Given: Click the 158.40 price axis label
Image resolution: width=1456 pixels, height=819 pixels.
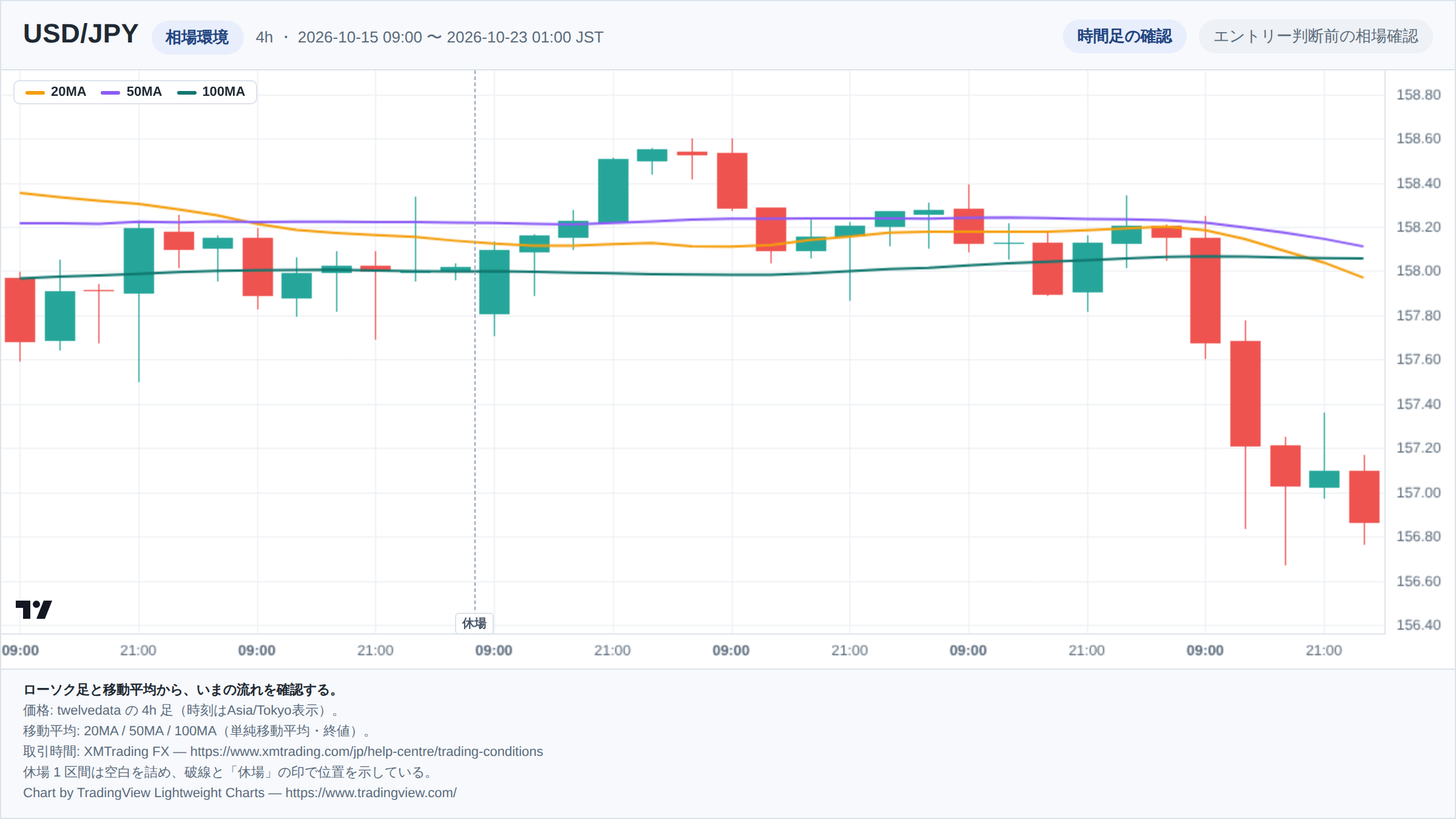Looking at the screenshot, I should (1418, 183).
